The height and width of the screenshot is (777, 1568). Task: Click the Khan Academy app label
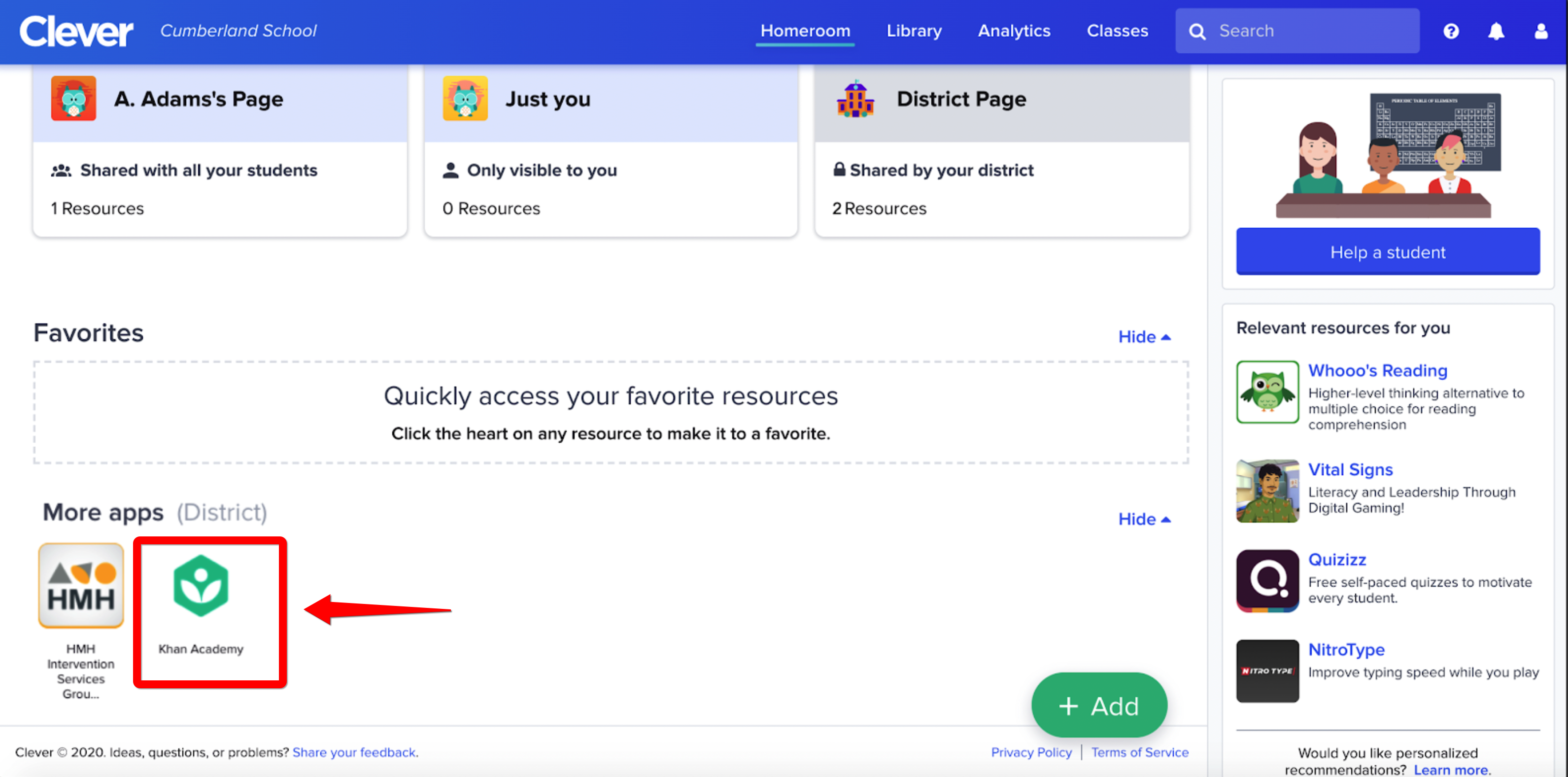coord(201,649)
